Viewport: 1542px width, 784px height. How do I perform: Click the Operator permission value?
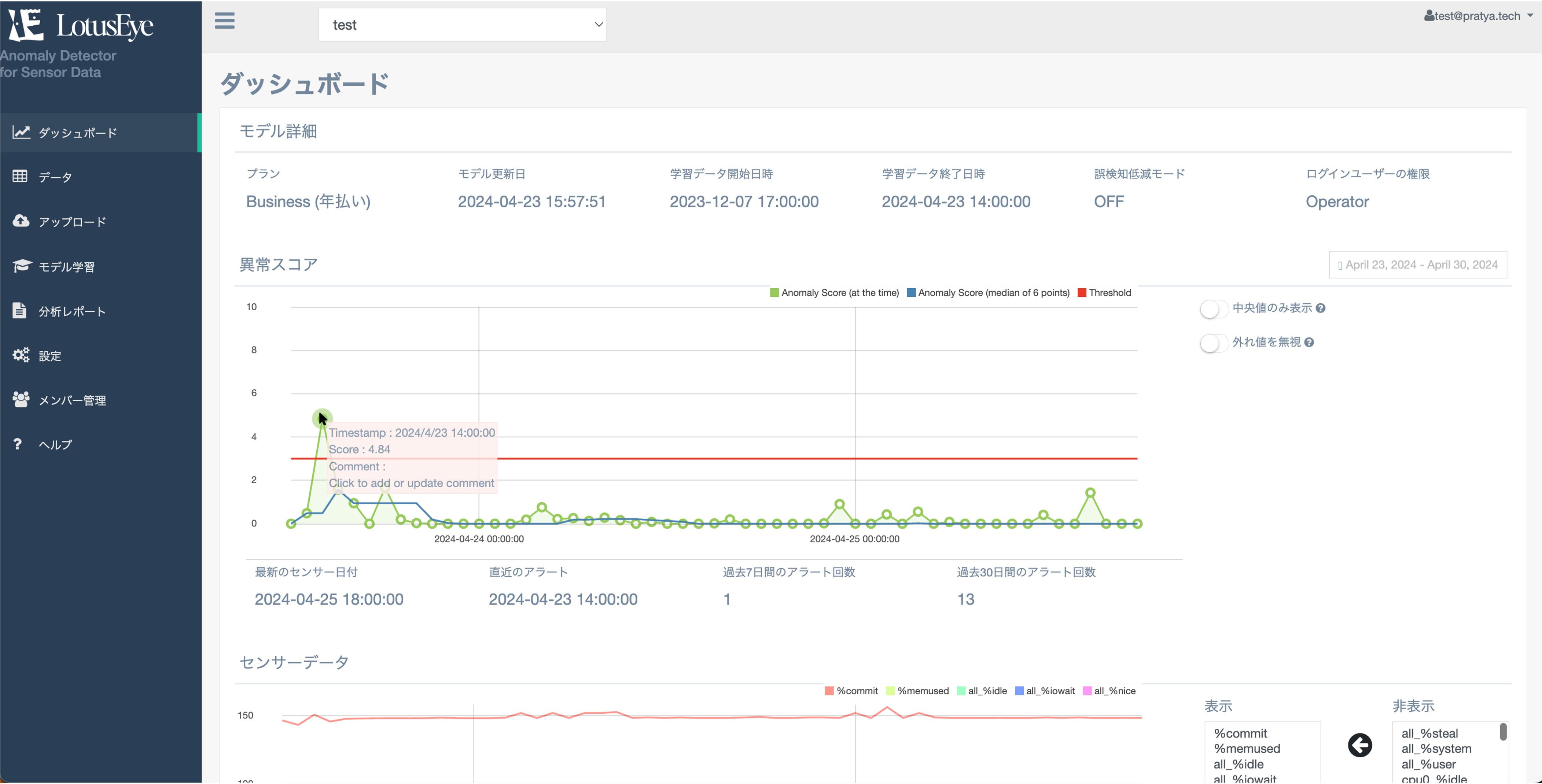pos(1337,202)
